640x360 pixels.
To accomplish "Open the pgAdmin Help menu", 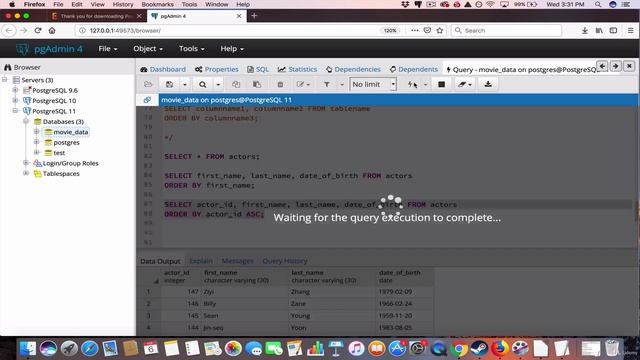I will tap(232, 49).
